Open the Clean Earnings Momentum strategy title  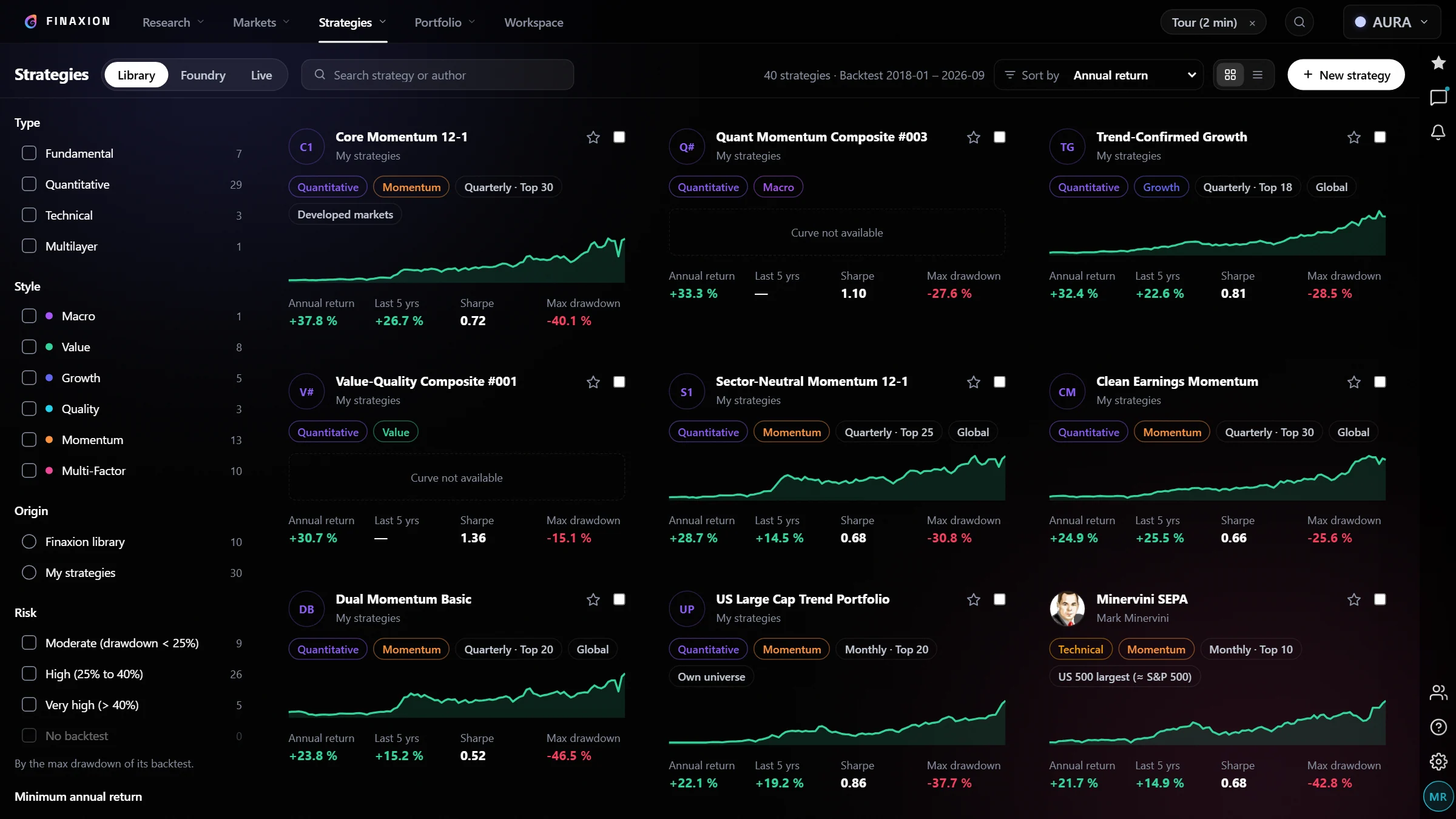pyautogui.click(x=1177, y=381)
